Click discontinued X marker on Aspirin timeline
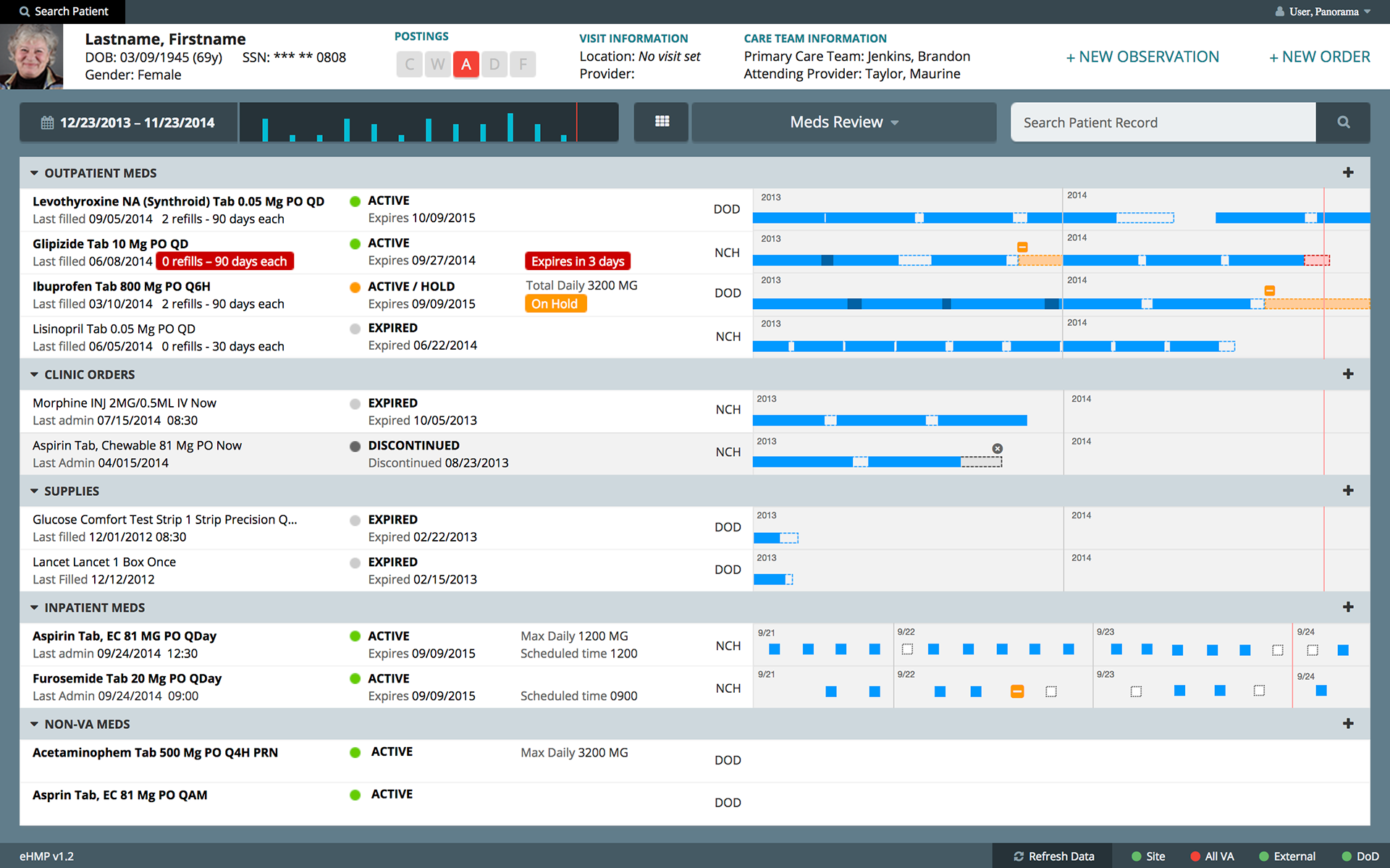Image resolution: width=1390 pixels, height=868 pixels. (997, 449)
